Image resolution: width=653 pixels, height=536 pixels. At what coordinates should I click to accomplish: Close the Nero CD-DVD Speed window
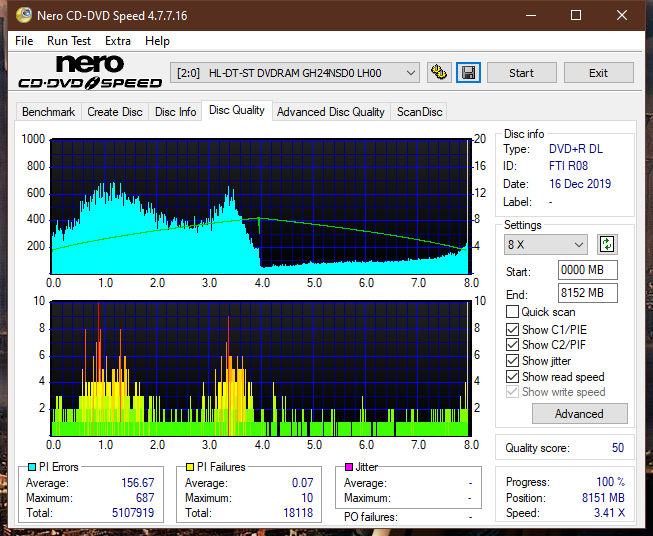622,15
